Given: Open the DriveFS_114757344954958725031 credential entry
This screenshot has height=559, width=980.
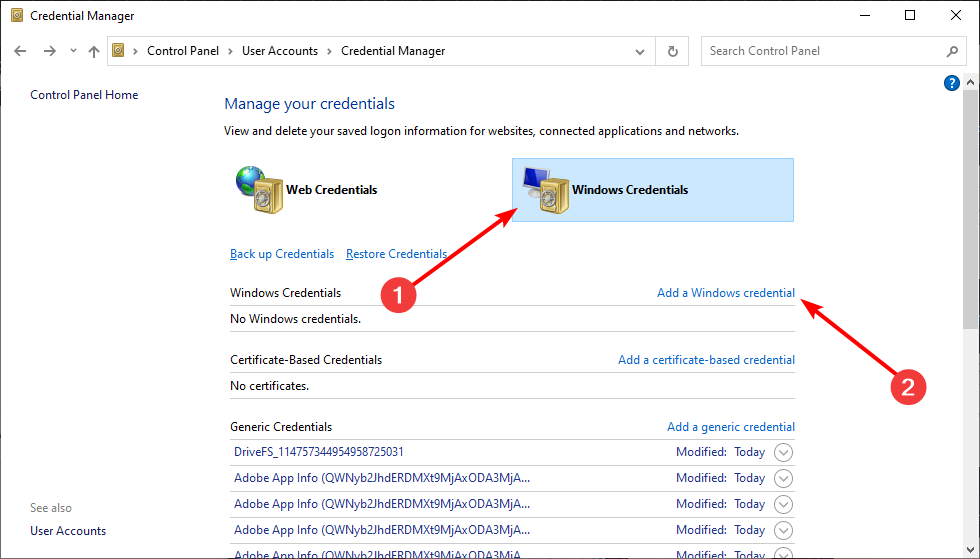Looking at the screenshot, I should pyautogui.click(x=319, y=451).
